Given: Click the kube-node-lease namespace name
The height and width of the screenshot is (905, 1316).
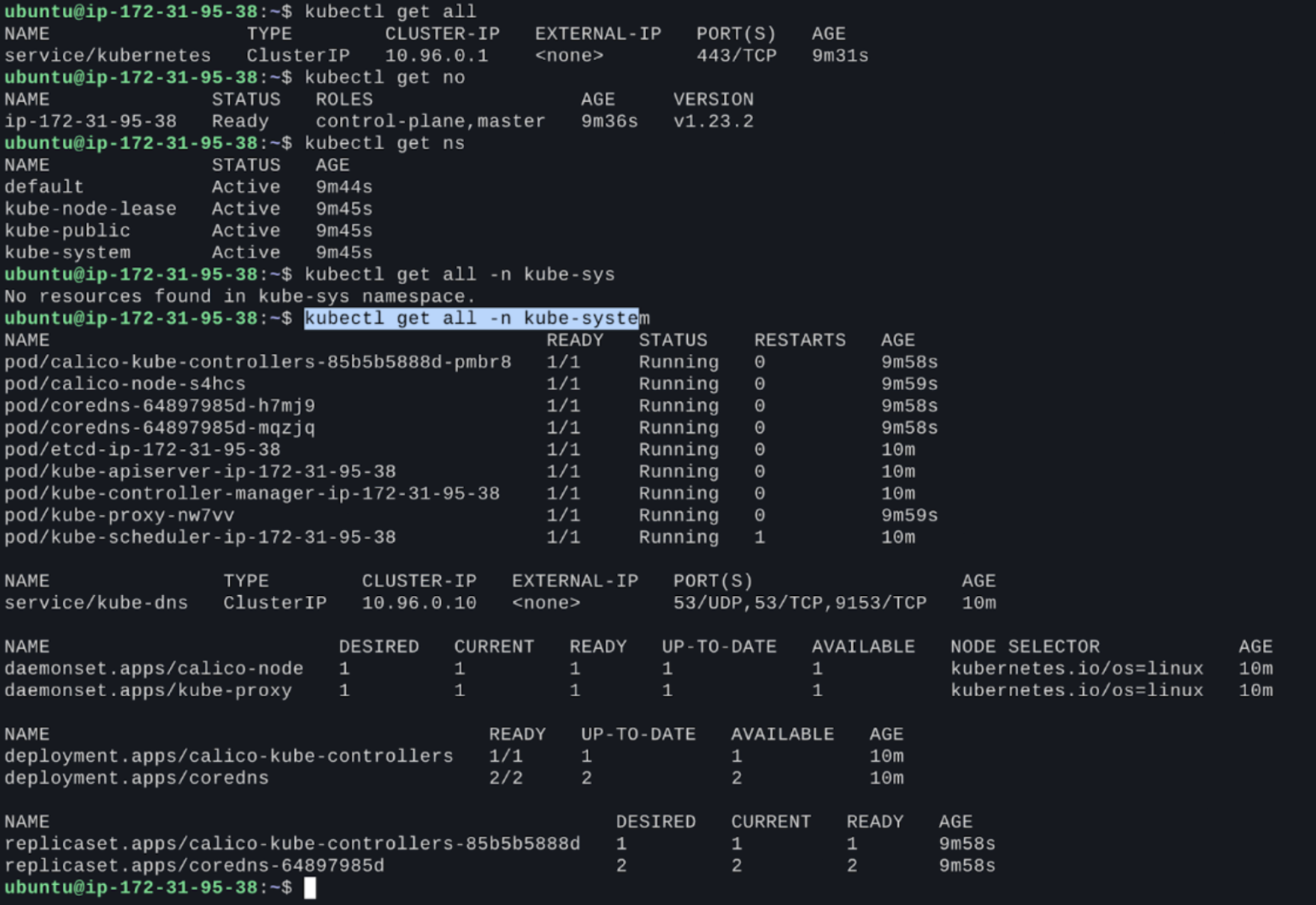Looking at the screenshot, I should coord(91,209).
